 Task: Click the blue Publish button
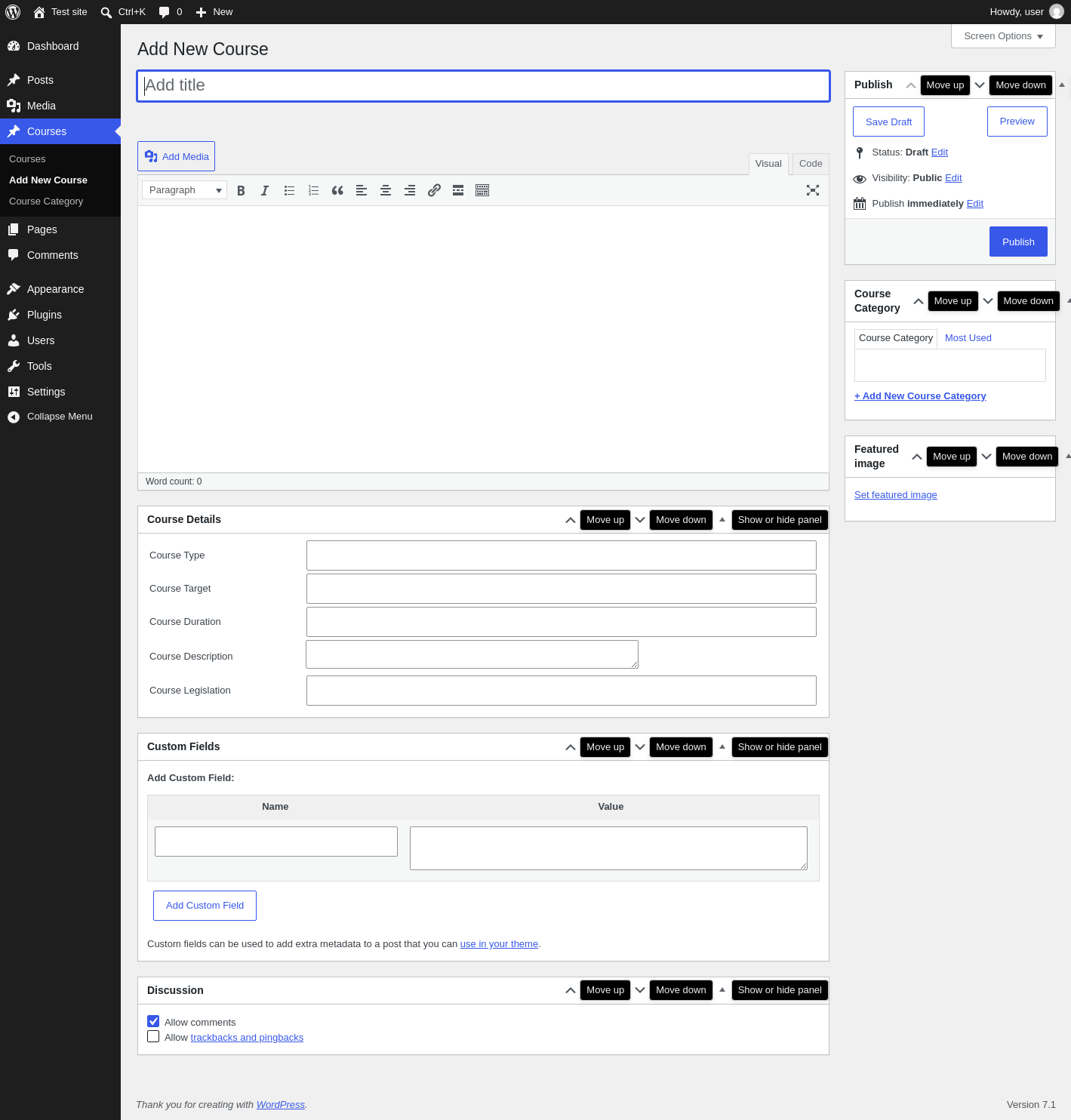pos(1018,242)
